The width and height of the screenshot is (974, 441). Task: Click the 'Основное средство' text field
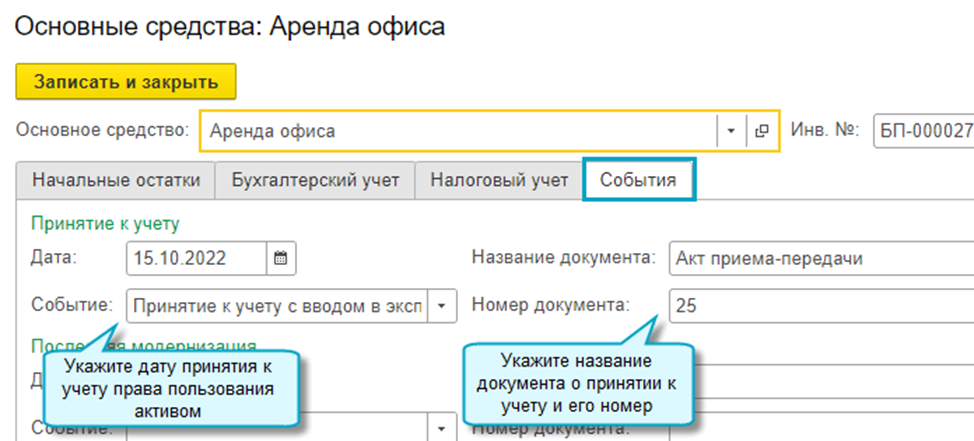click(x=457, y=131)
